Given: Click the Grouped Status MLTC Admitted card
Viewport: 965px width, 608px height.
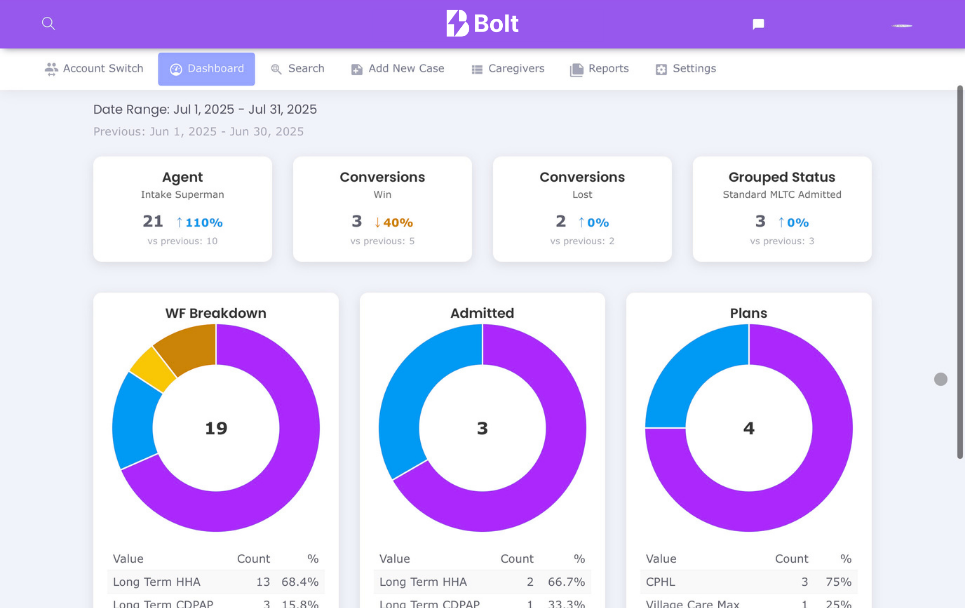Looking at the screenshot, I should [782, 208].
